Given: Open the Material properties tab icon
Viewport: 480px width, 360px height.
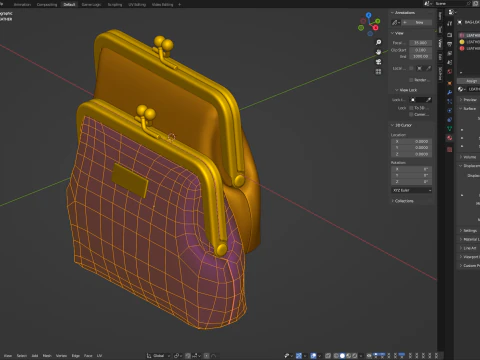Looking at the screenshot, I should [449, 138].
